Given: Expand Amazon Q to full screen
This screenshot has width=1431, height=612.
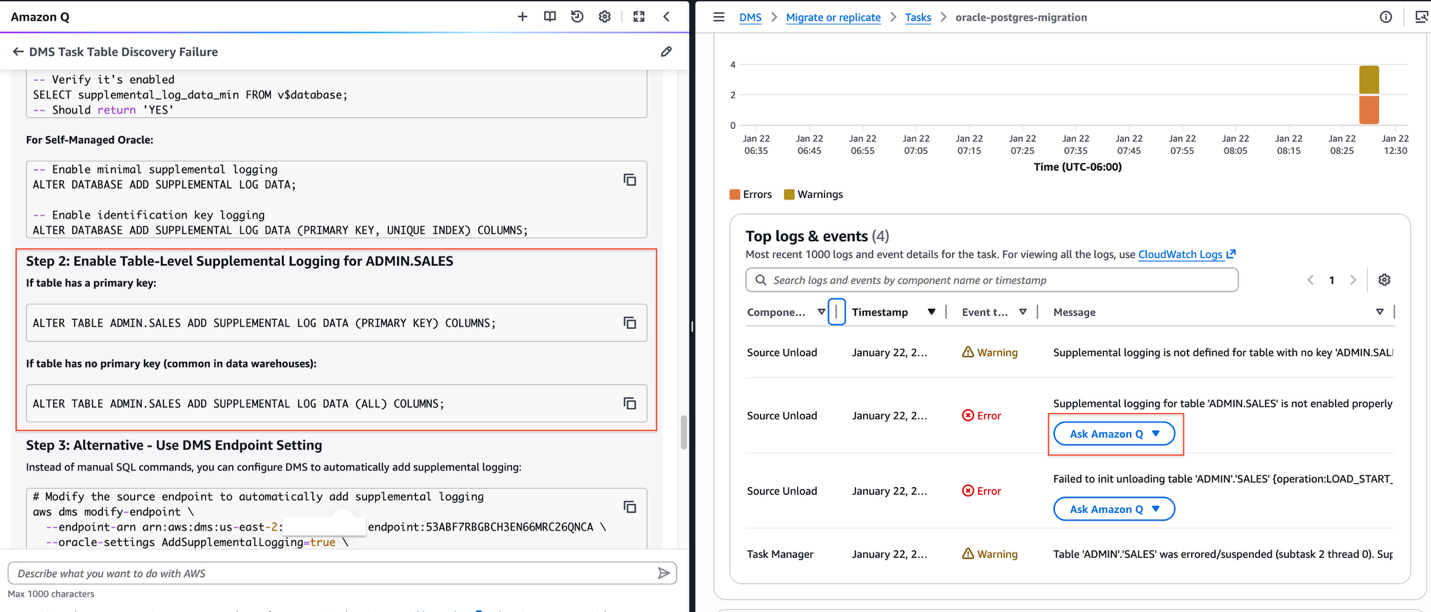Looking at the screenshot, I should (639, 16).
